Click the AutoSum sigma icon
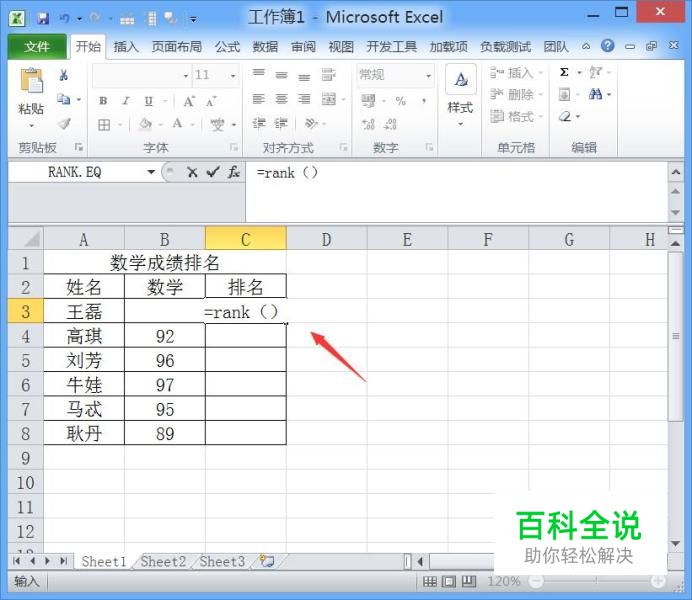692x600 pixels. 564,72
